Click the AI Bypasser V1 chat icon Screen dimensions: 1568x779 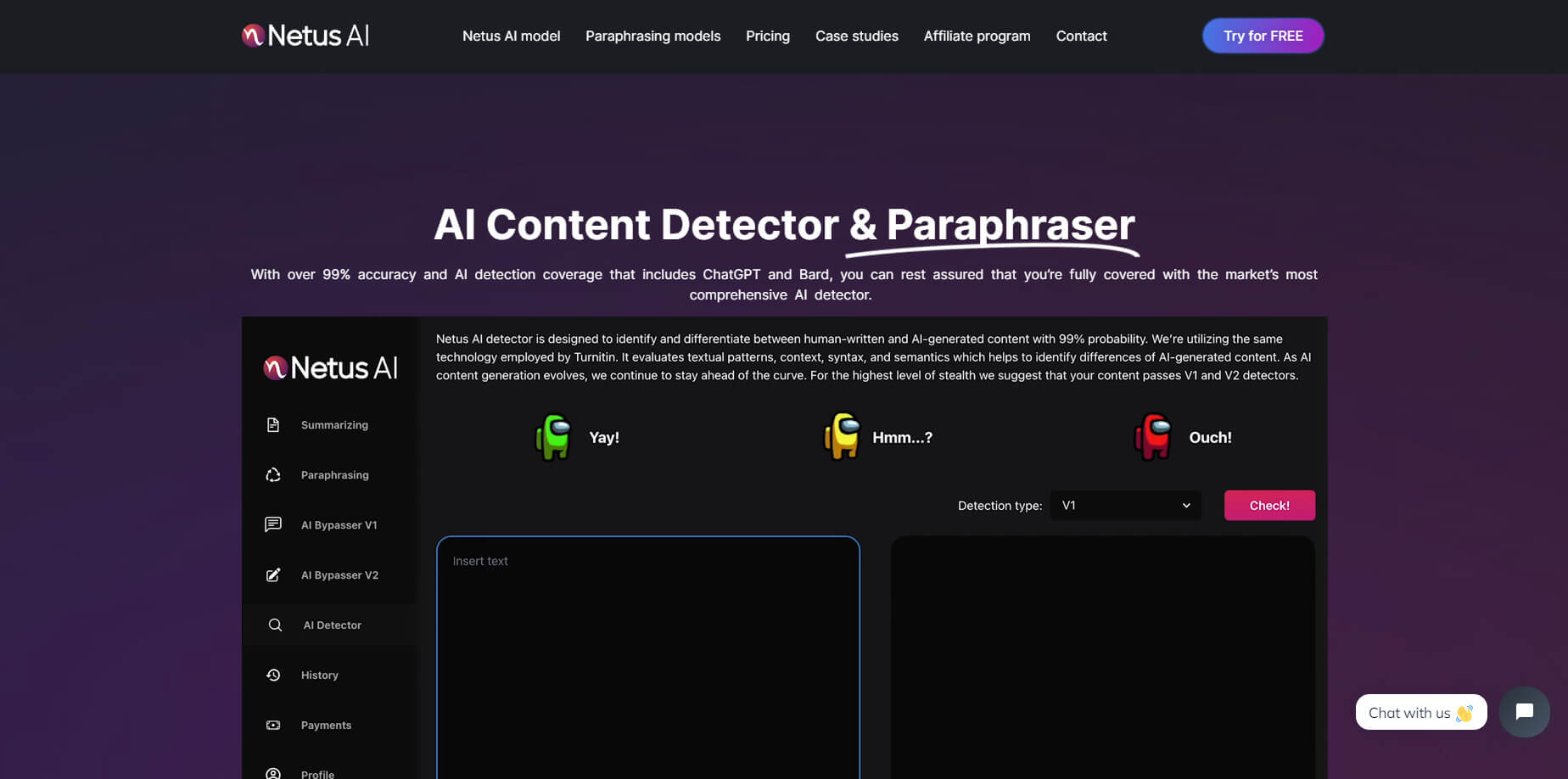pos(273,524)
